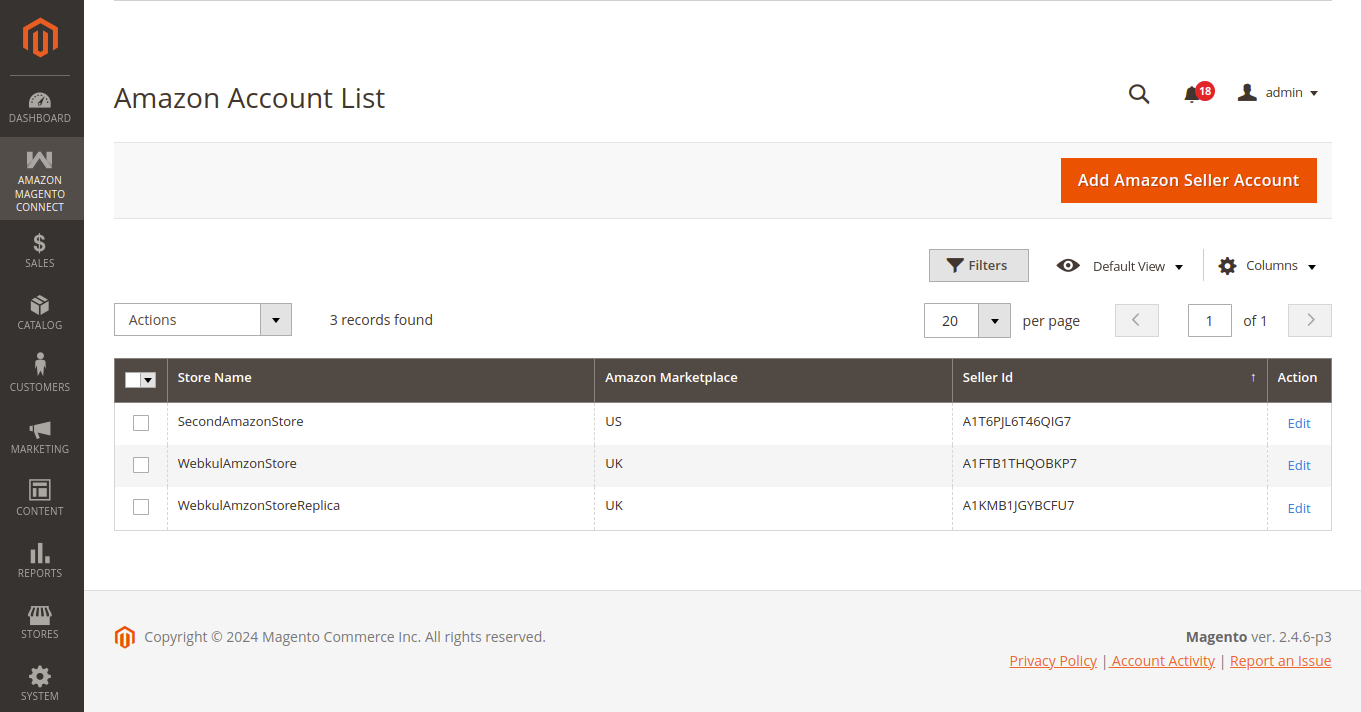
Task: Open the Marketing sidebar menu
Action: 41,437
